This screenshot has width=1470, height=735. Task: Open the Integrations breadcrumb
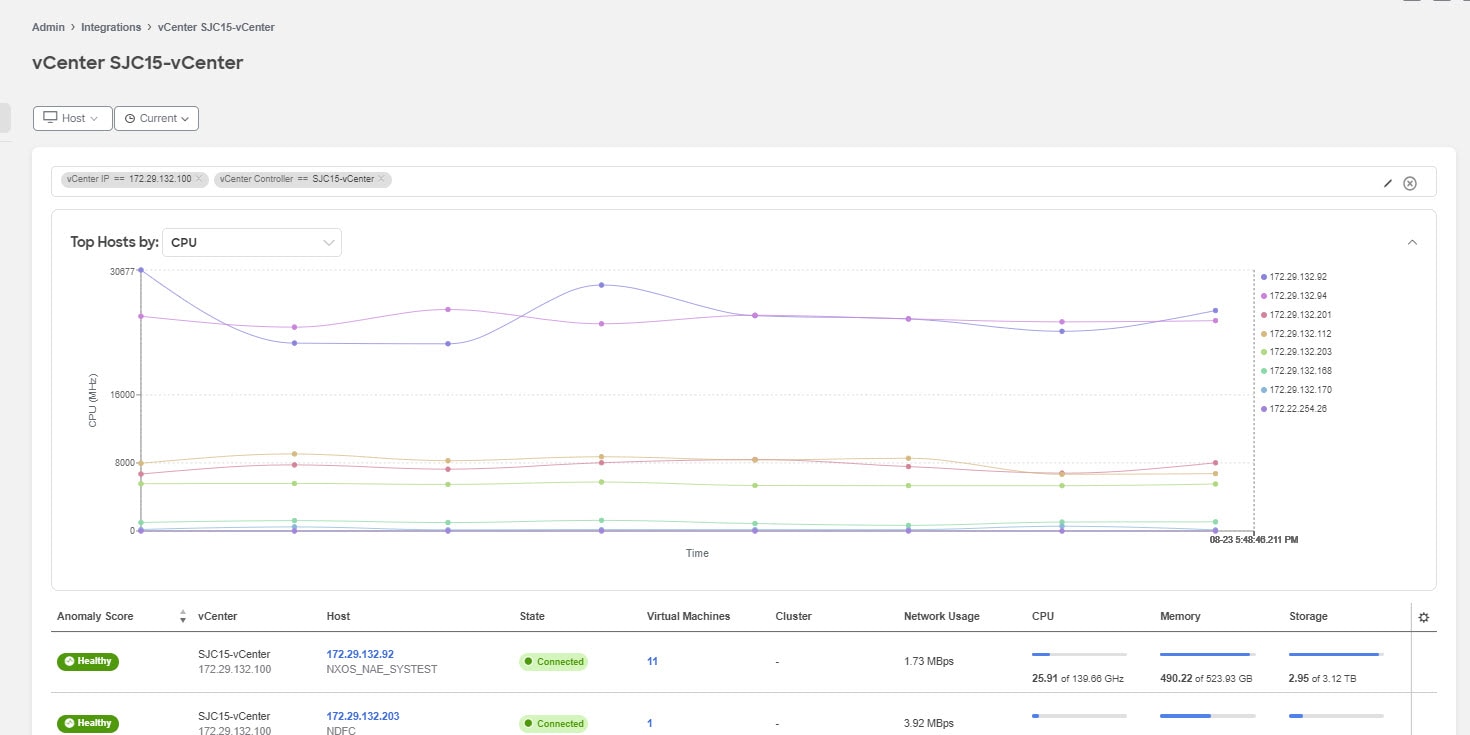(111, 27)
